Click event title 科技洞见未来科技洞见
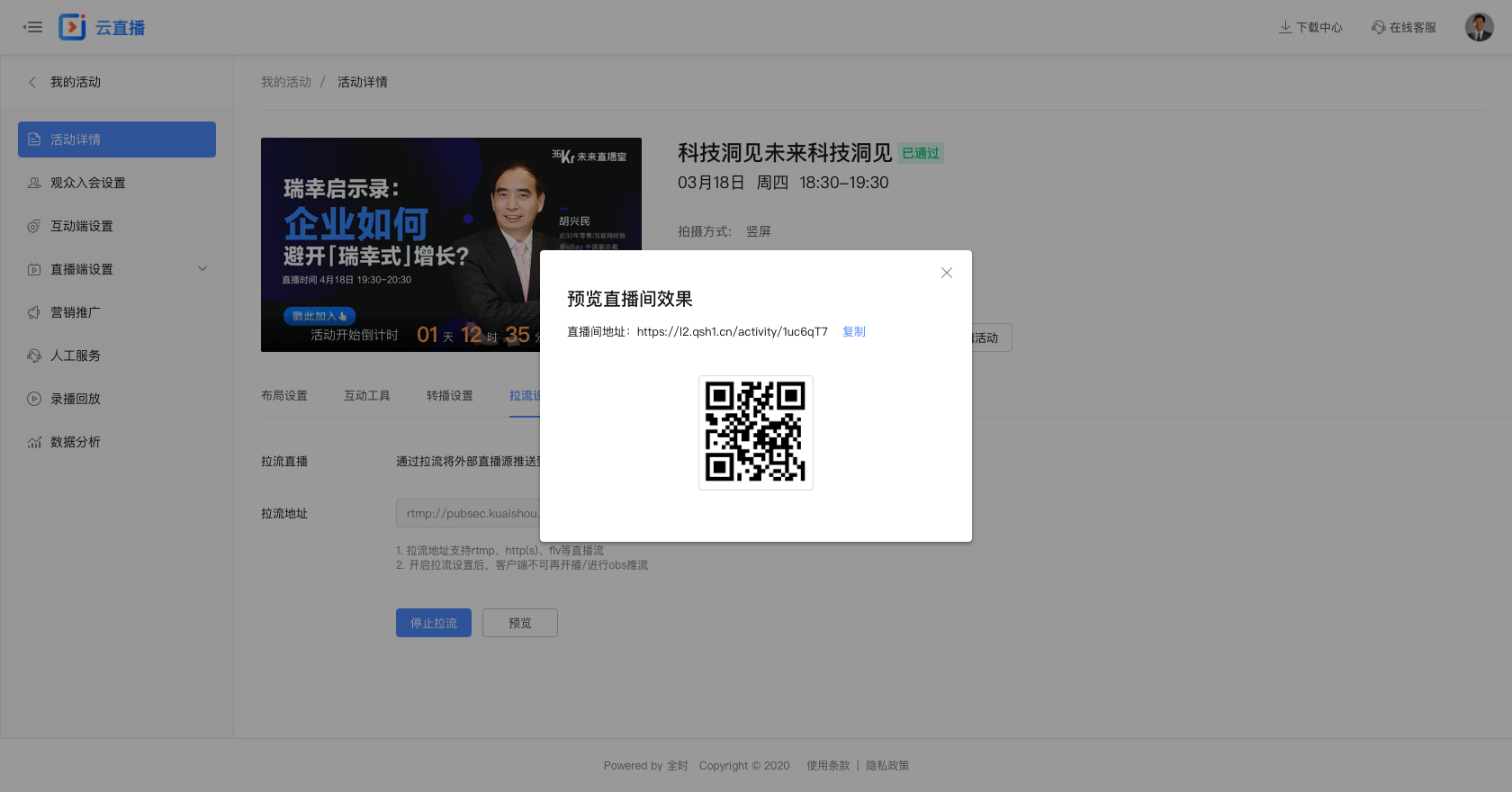 click(785, 153)
